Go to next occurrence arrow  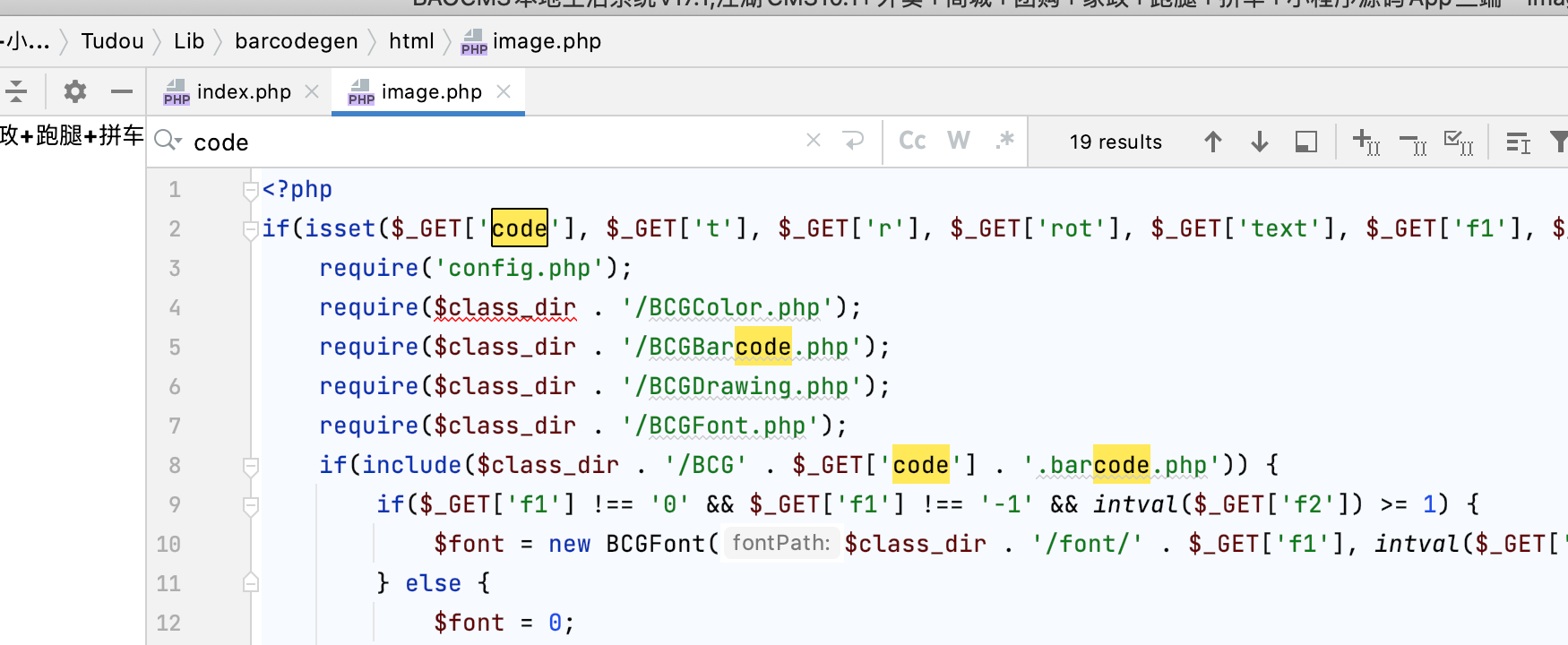(x=1260, y=142)
